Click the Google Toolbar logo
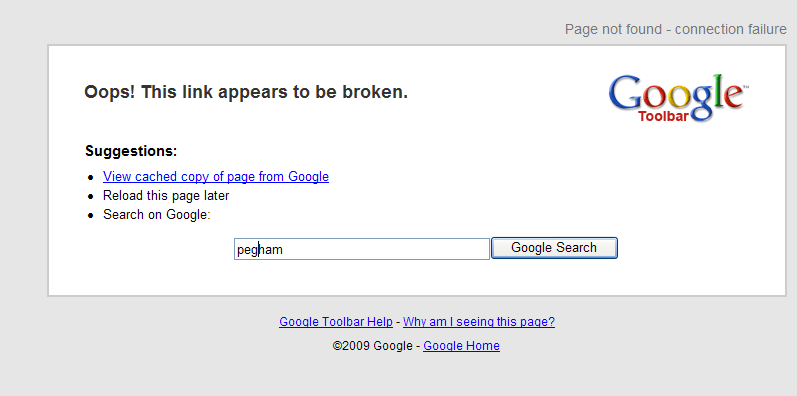This screenshot has height=396, width=797. point(679,98)
